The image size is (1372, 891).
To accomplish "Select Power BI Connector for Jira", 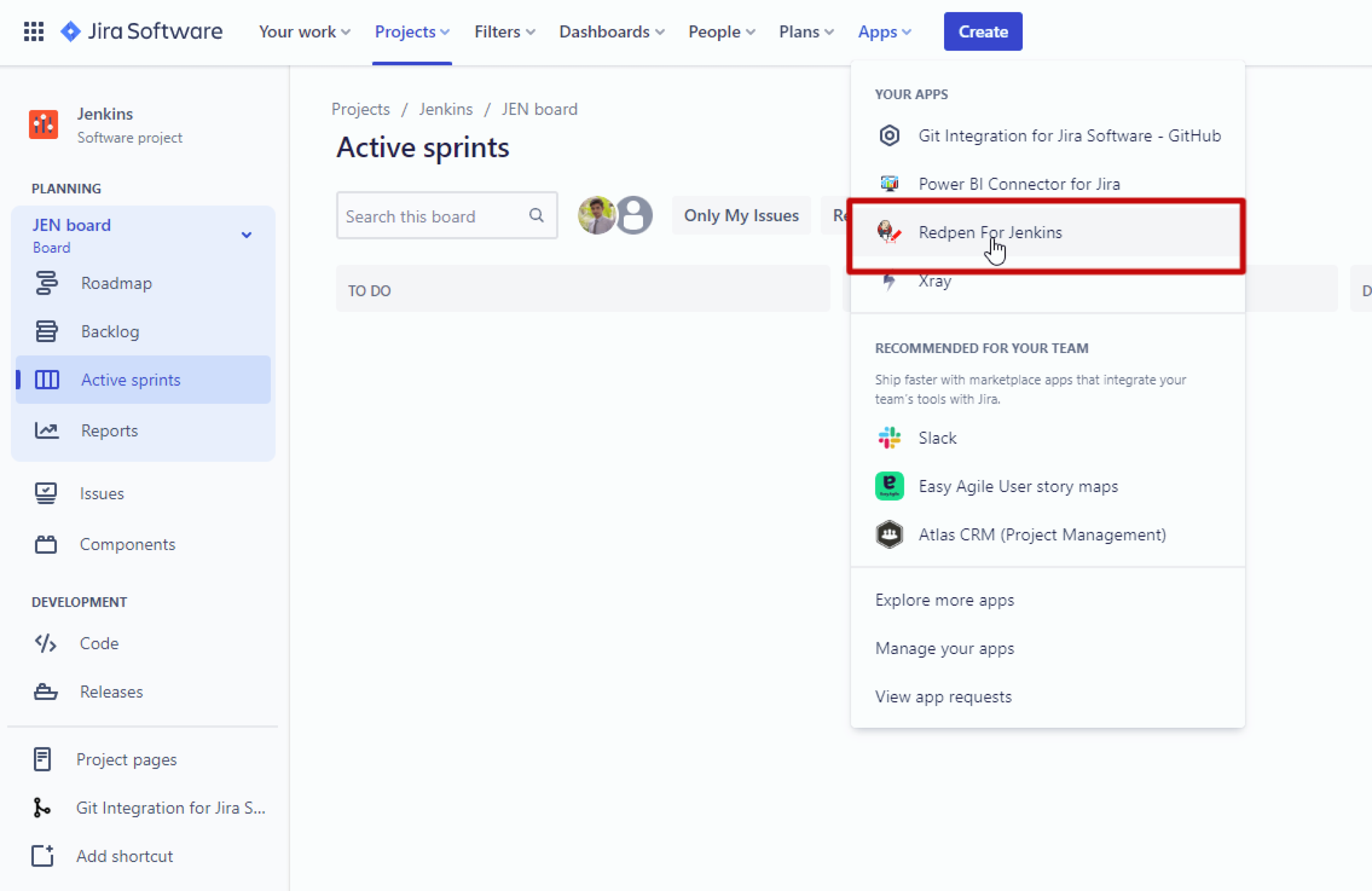I will pyautogui.click(x=1048, y=184).
